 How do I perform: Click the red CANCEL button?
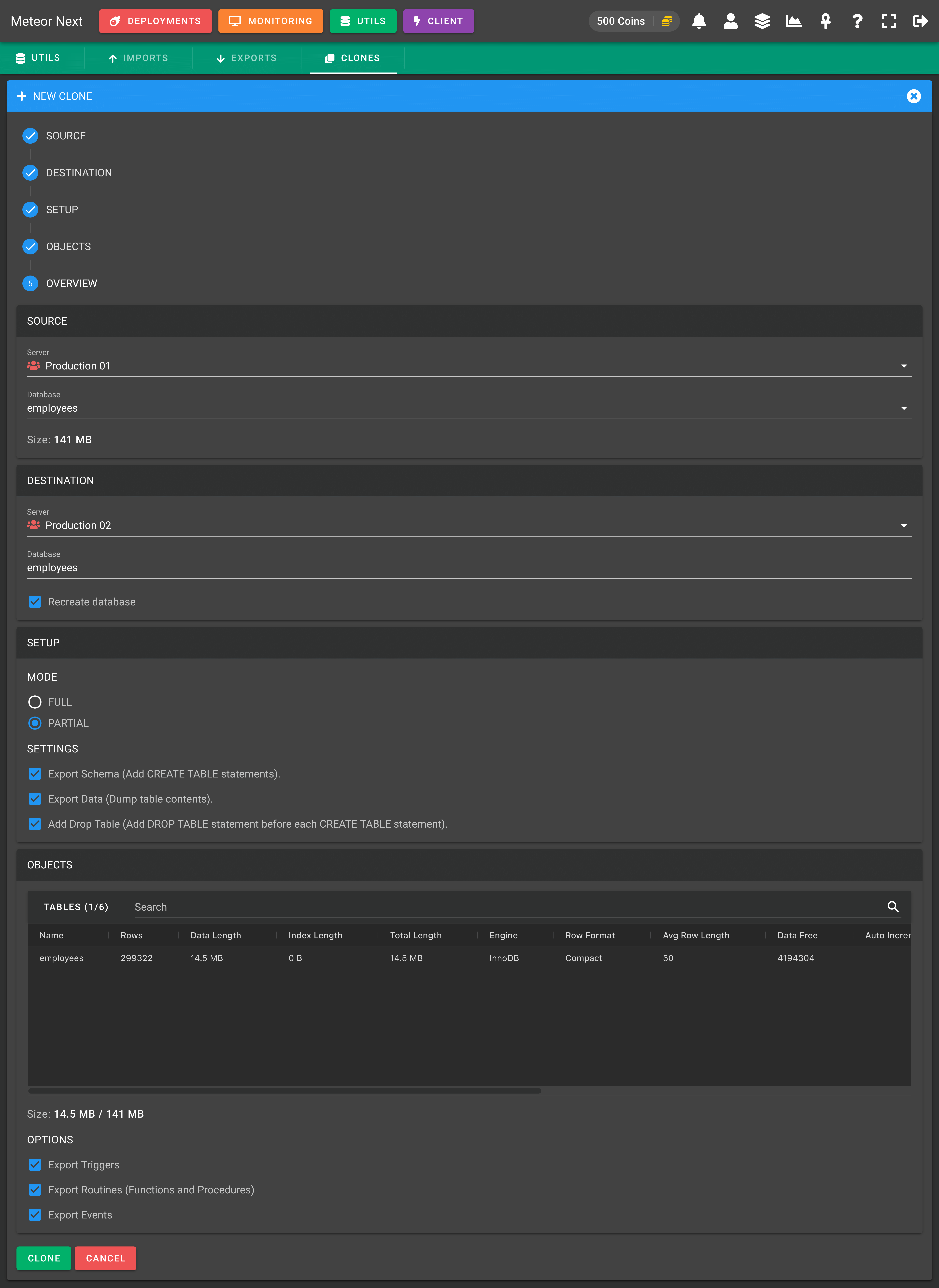(105, 1259)
